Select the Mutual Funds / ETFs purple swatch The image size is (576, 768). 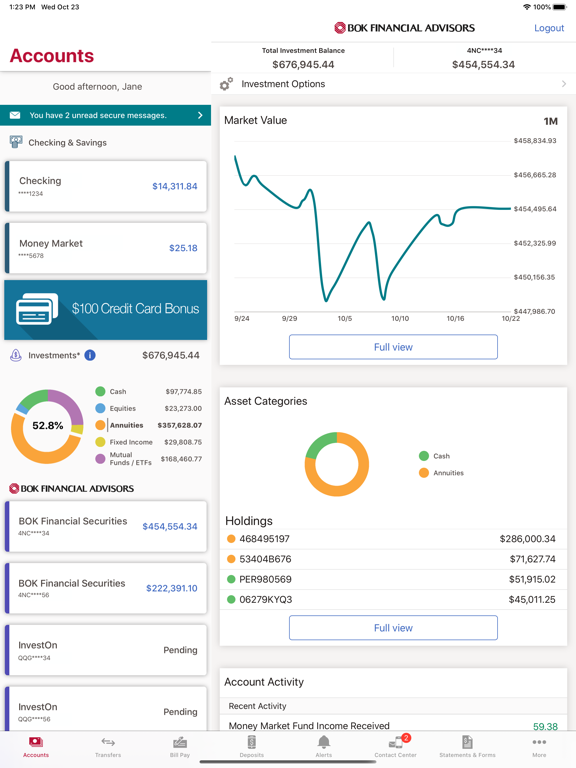click(x=100, y=458)
